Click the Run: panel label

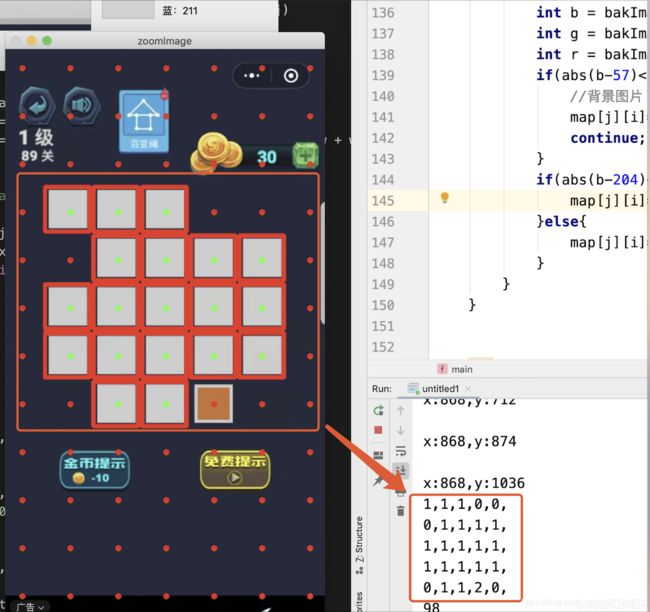click(x=382, y=389)
